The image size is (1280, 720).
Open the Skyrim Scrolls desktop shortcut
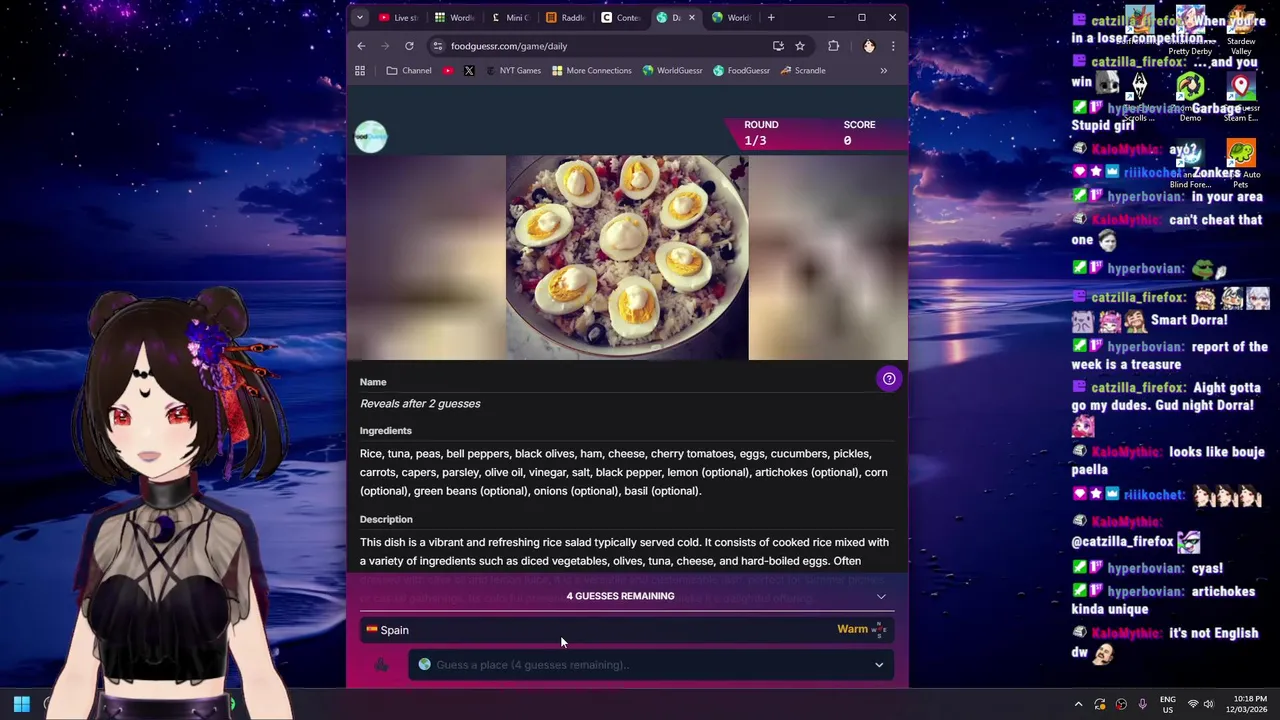1139,97
